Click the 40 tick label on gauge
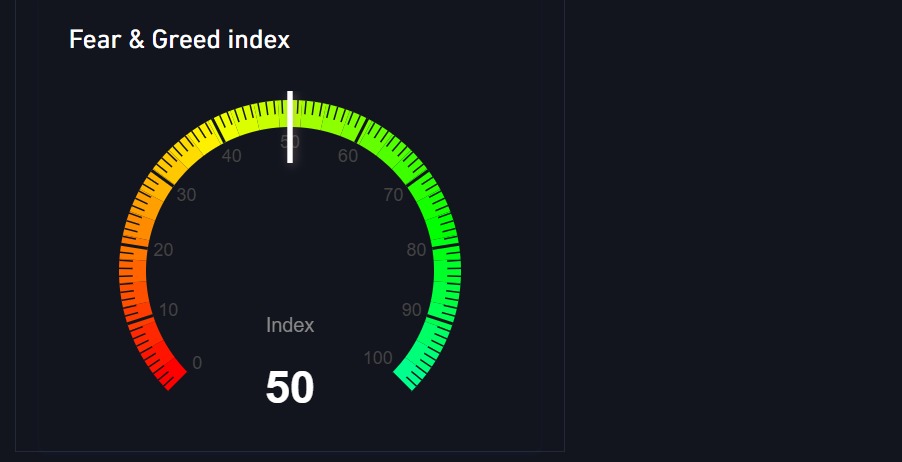This screenshot has width=902, height=462. (x=231, y=156)
